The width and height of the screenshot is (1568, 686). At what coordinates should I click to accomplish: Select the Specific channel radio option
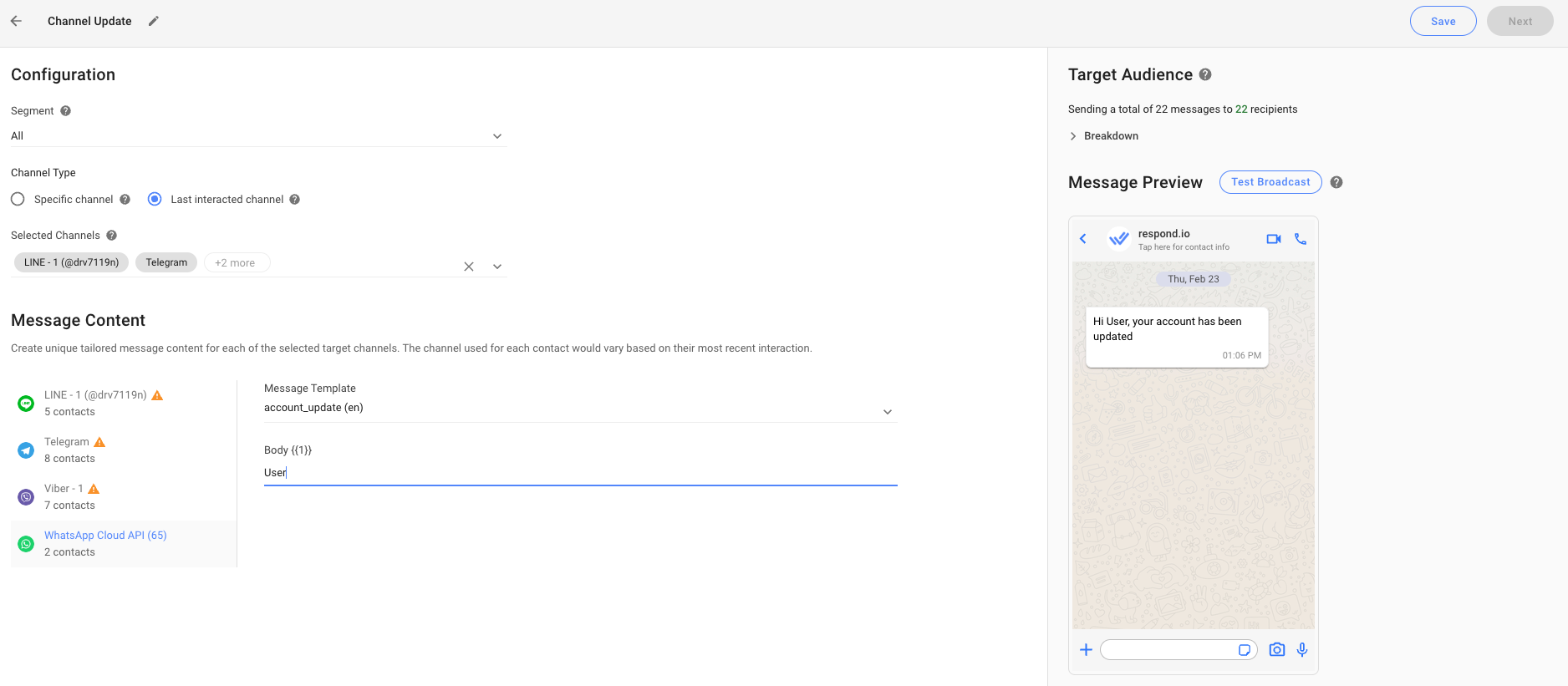[18, 199]
